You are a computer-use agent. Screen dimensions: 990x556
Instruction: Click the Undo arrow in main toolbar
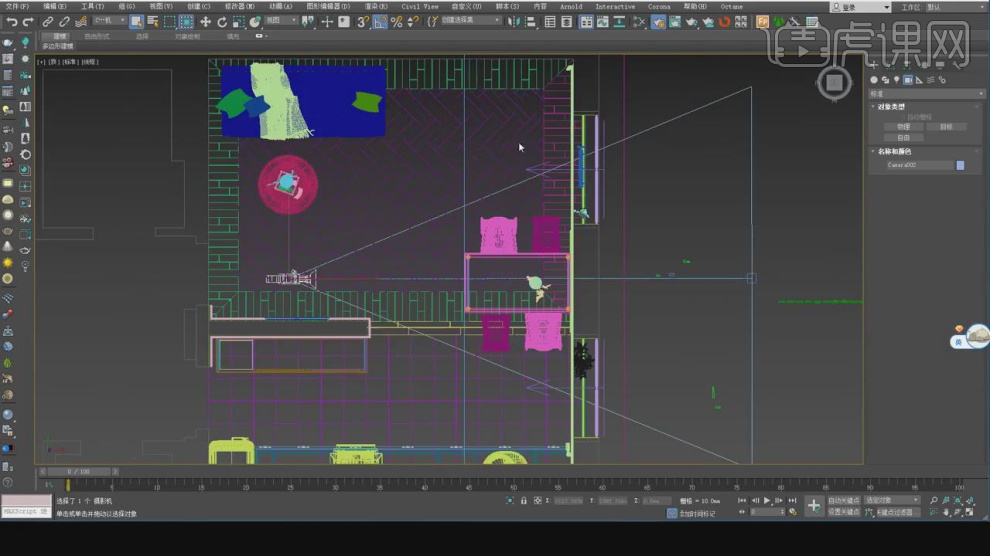coord(11,21)
